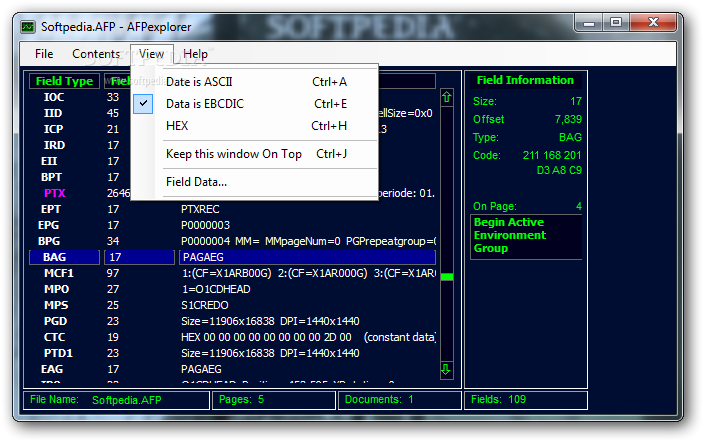This screenshot has height=442, width=704.
Task: Click the HEX constant data text in CTC row
Action: [308, 337]
